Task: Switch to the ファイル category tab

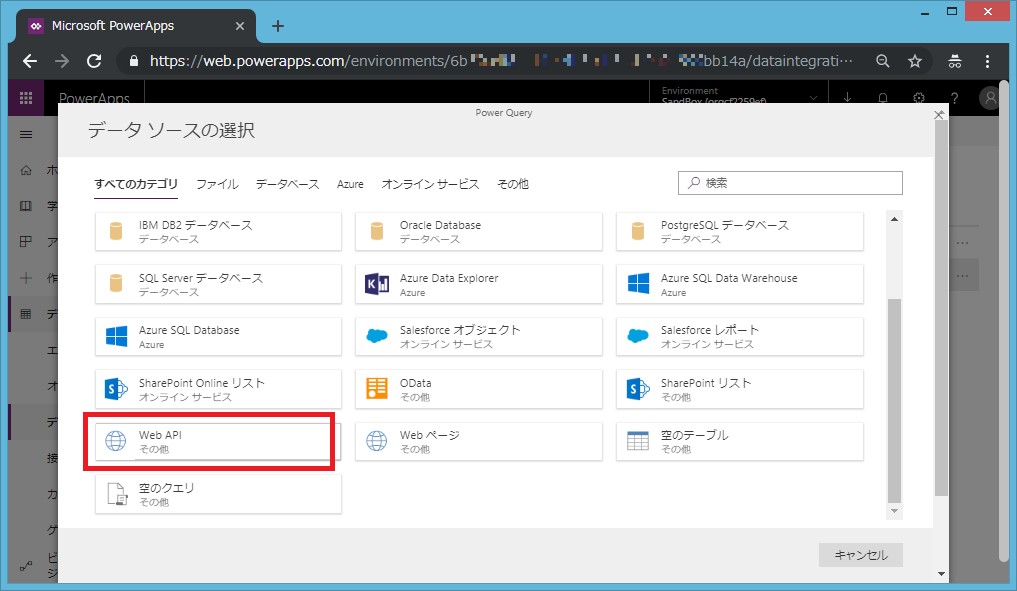Action: [x=217, y=184]
